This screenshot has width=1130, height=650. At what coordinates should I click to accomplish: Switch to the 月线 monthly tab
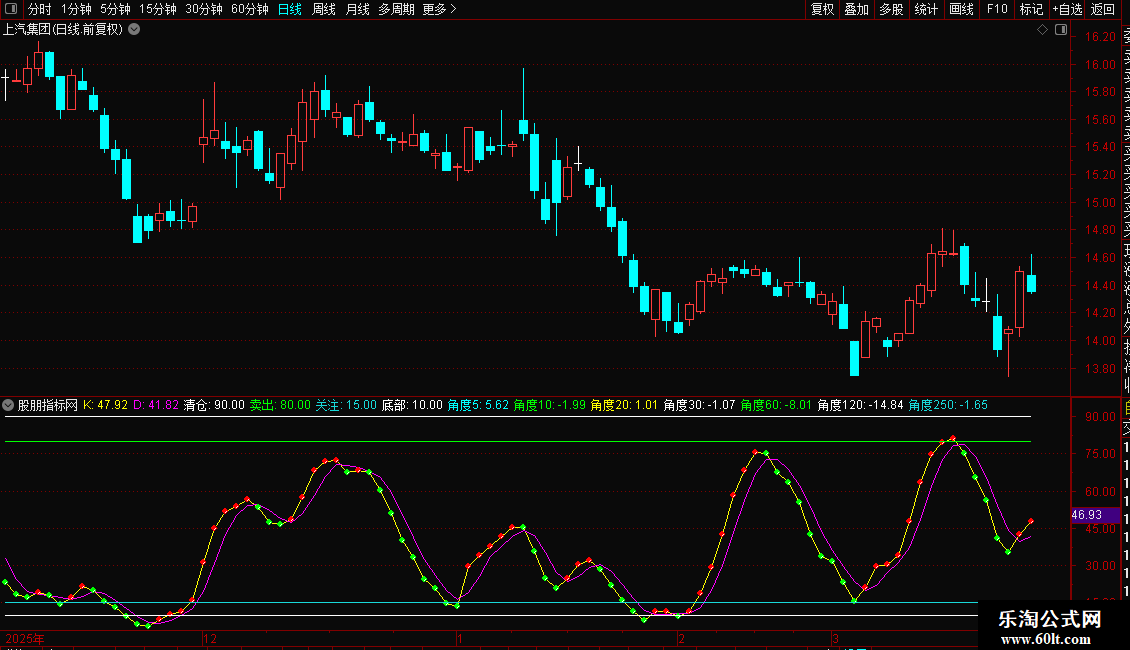(x=357, y=9)
